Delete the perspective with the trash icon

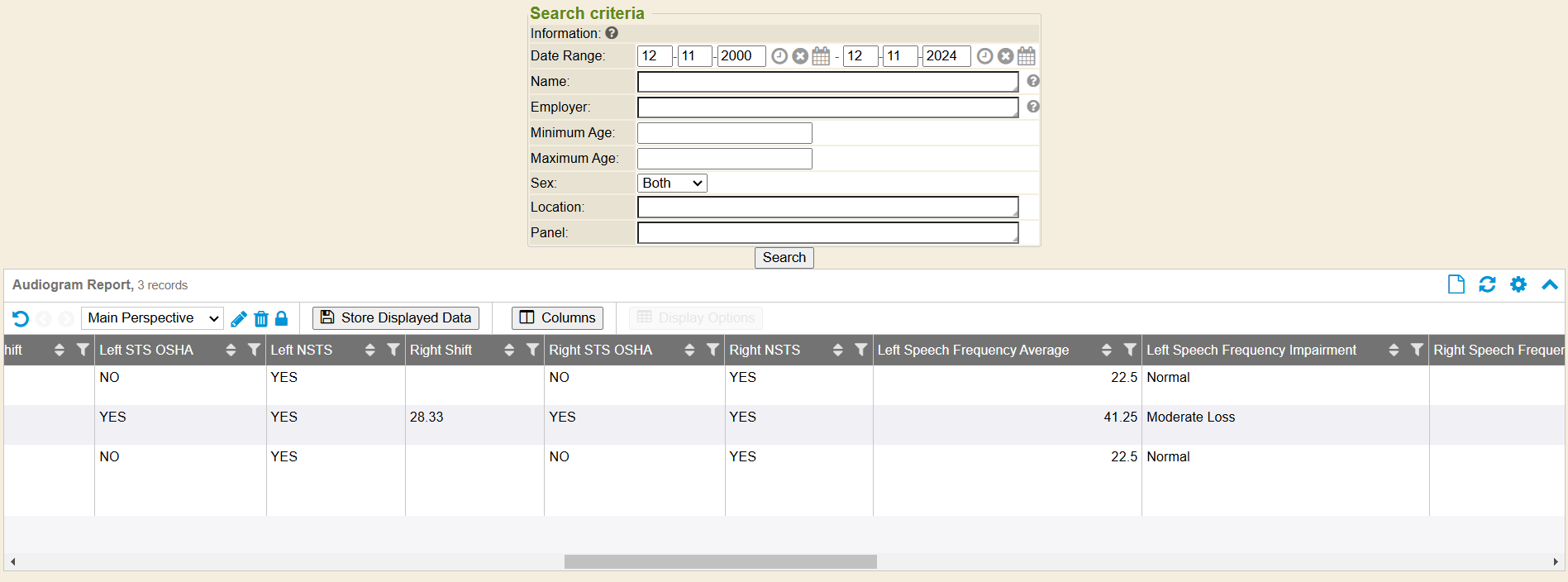click(x=261, y=319)
